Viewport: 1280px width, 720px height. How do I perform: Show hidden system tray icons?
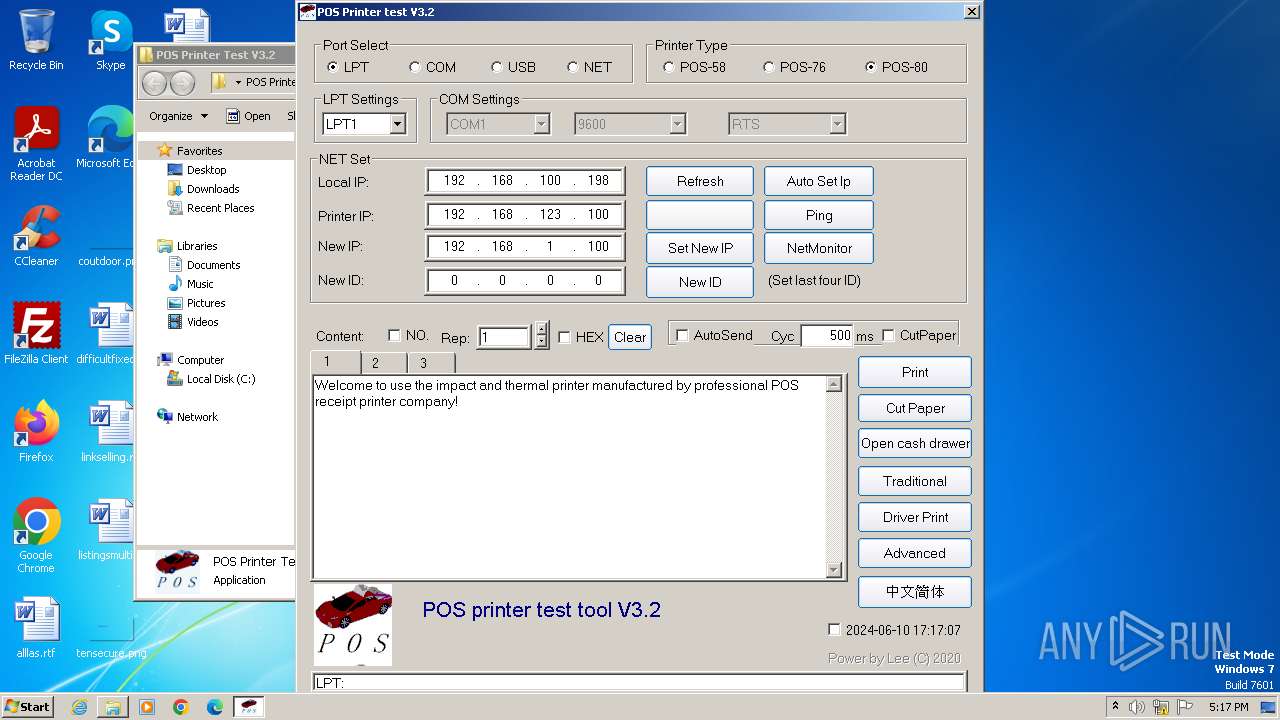(1115, 707)
